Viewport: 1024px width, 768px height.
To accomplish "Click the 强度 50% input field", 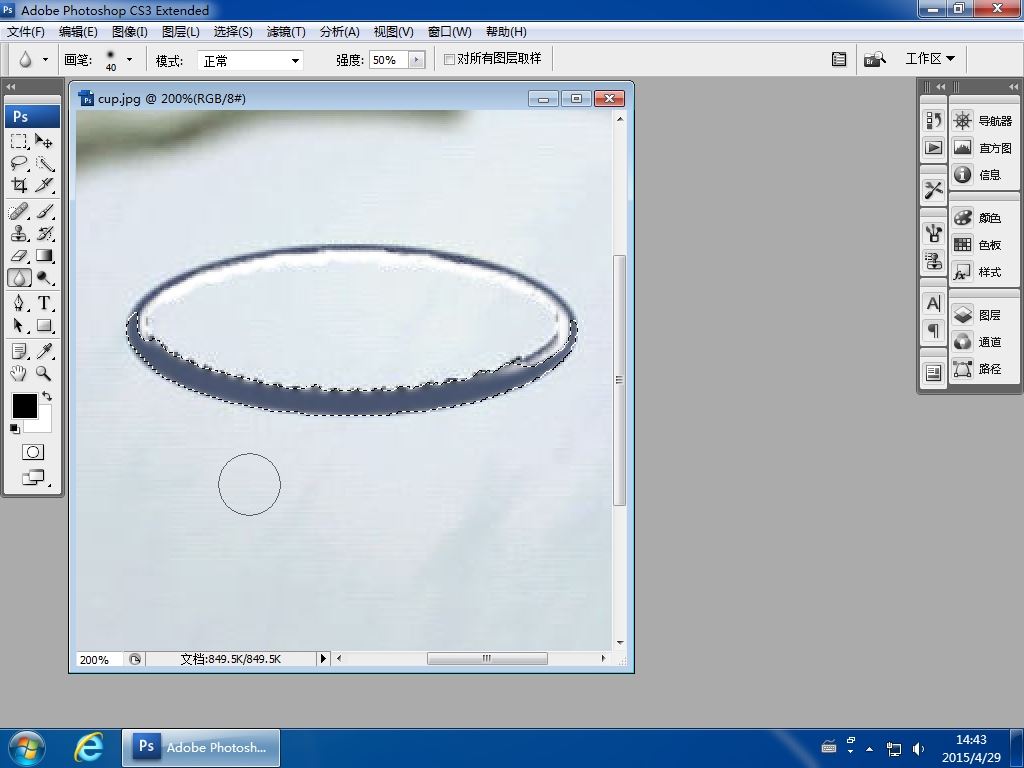I will (389, 60).
